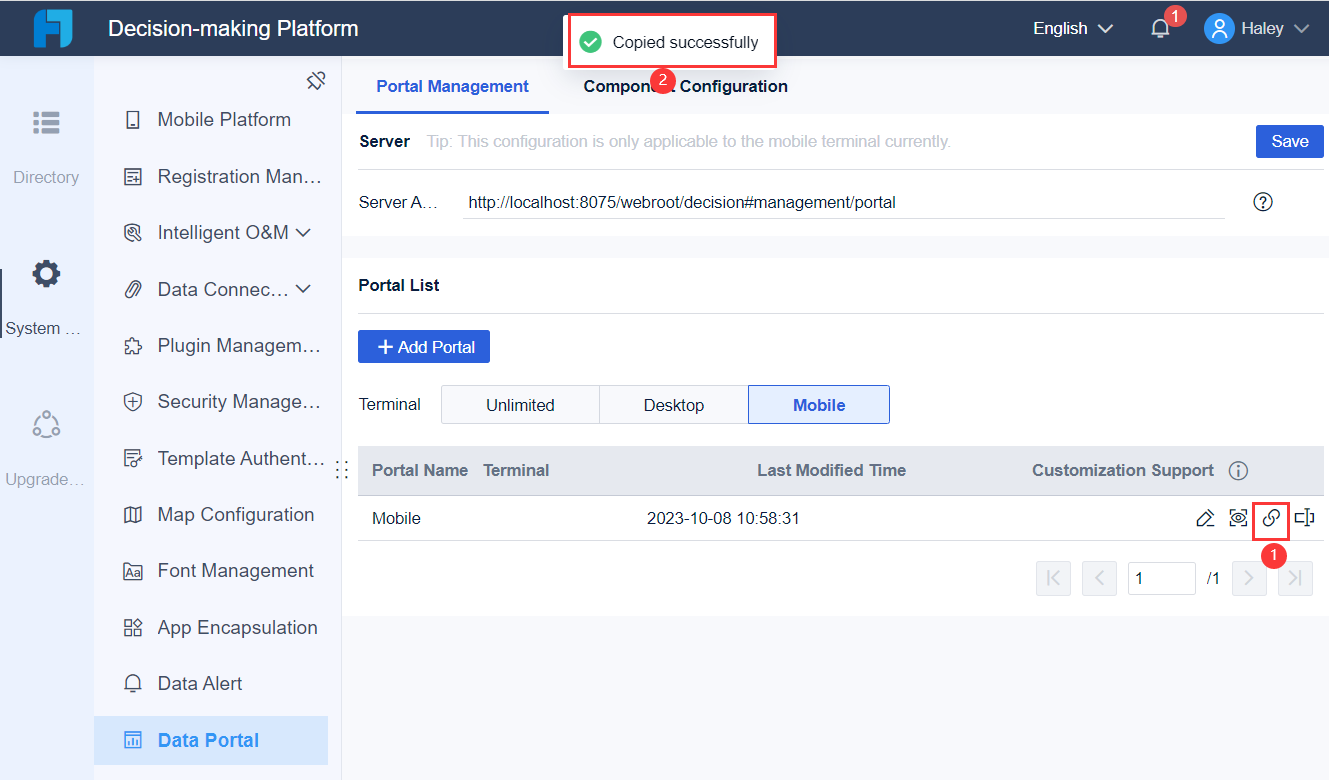
Task: Click the Add Portal button
Action: [x=423, y=346]
